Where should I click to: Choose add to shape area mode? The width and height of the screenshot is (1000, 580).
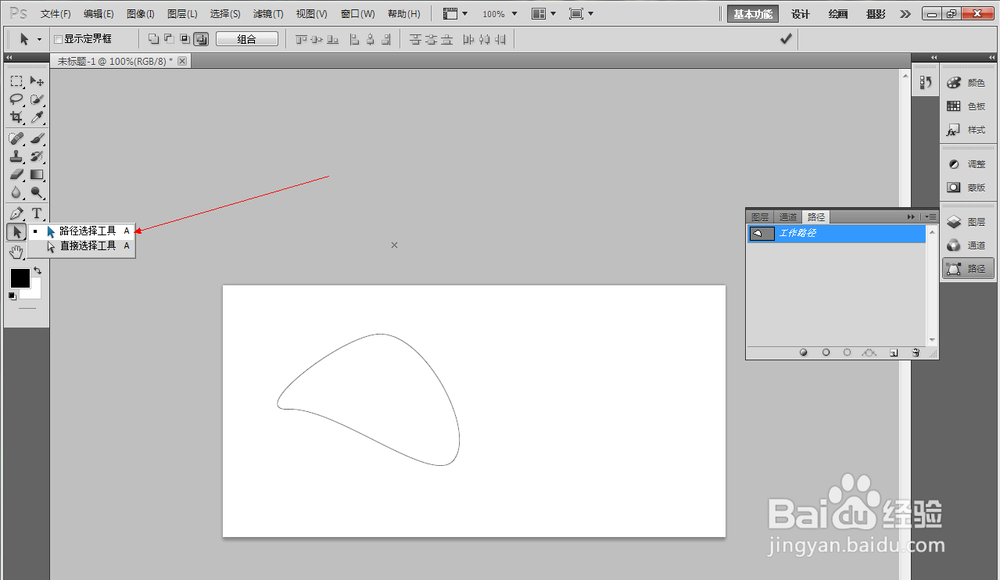coord(153,39)
